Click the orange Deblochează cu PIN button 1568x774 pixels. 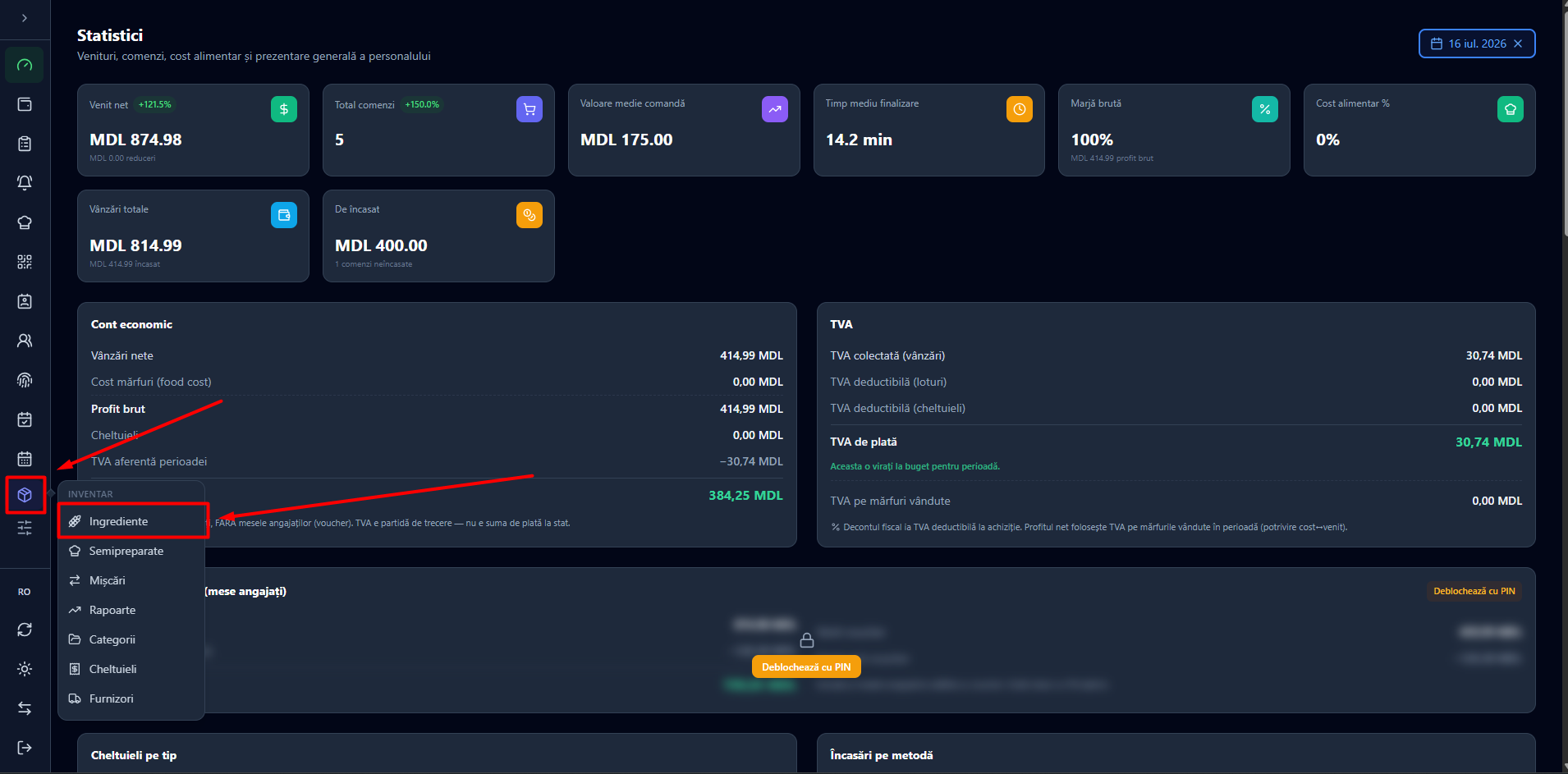(806, 667)
